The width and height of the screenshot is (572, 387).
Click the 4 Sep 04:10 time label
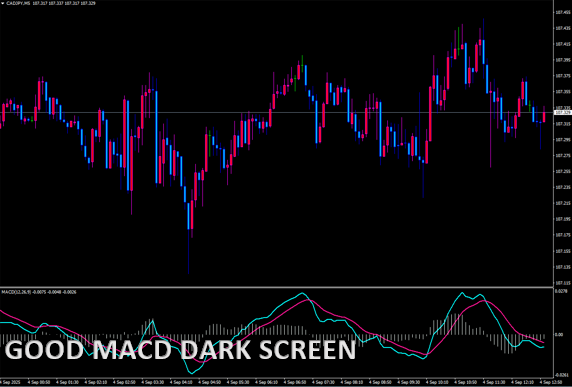[x=182, y=382]
